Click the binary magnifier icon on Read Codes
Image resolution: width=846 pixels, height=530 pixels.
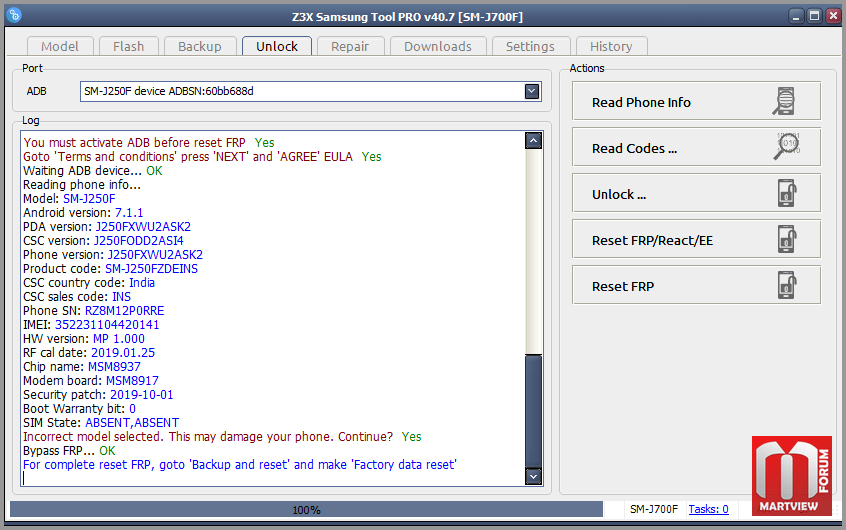coord(787,146)
